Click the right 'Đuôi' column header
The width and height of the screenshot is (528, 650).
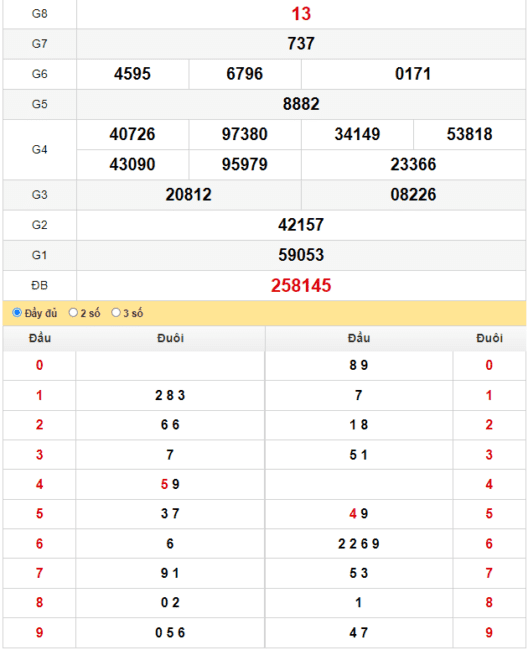point(489,338)
